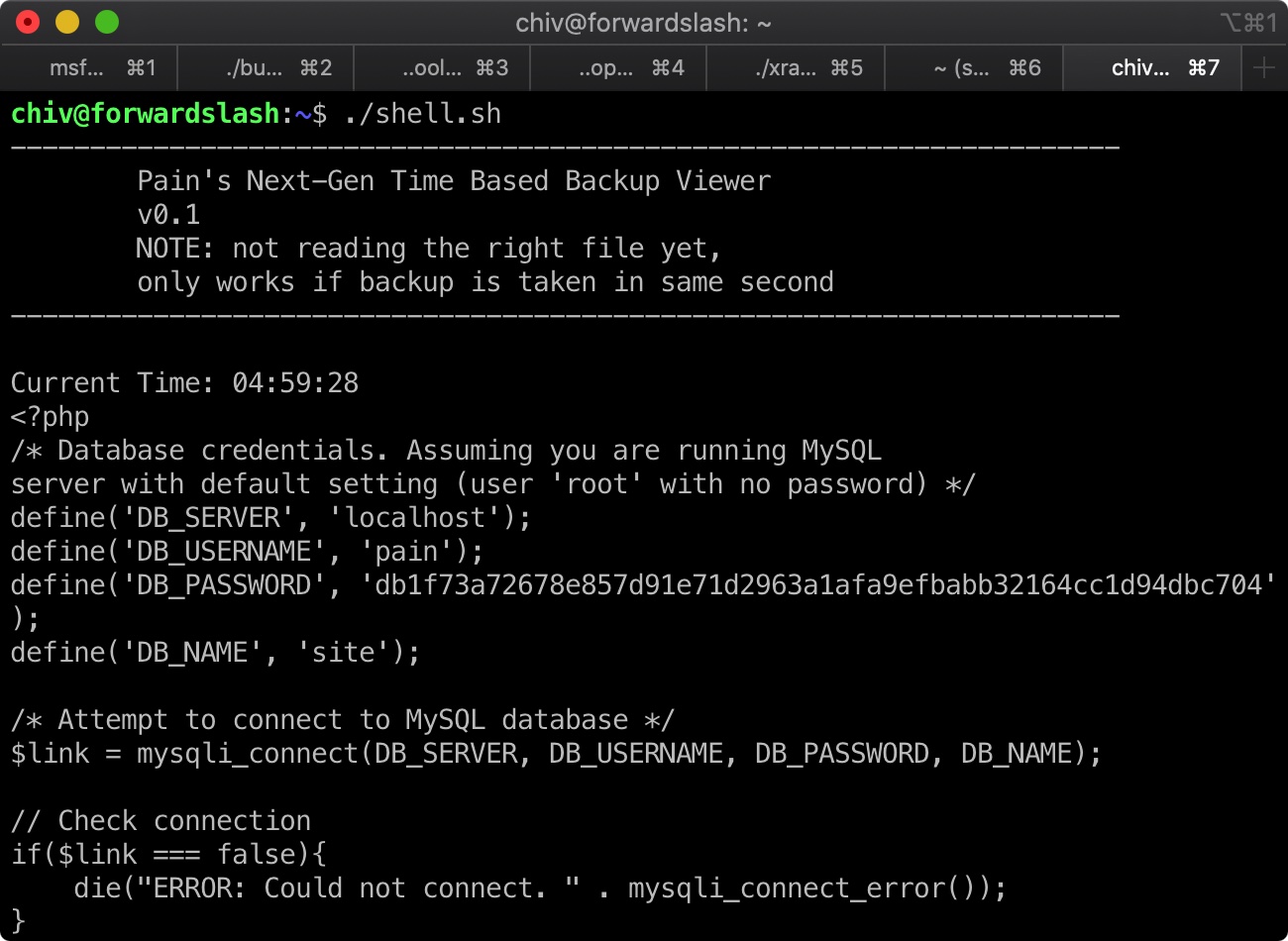Click the v0.1 version text
The width and height of the screenshot is (1288, 941).
pyautogui.click(x=168, y=214)
